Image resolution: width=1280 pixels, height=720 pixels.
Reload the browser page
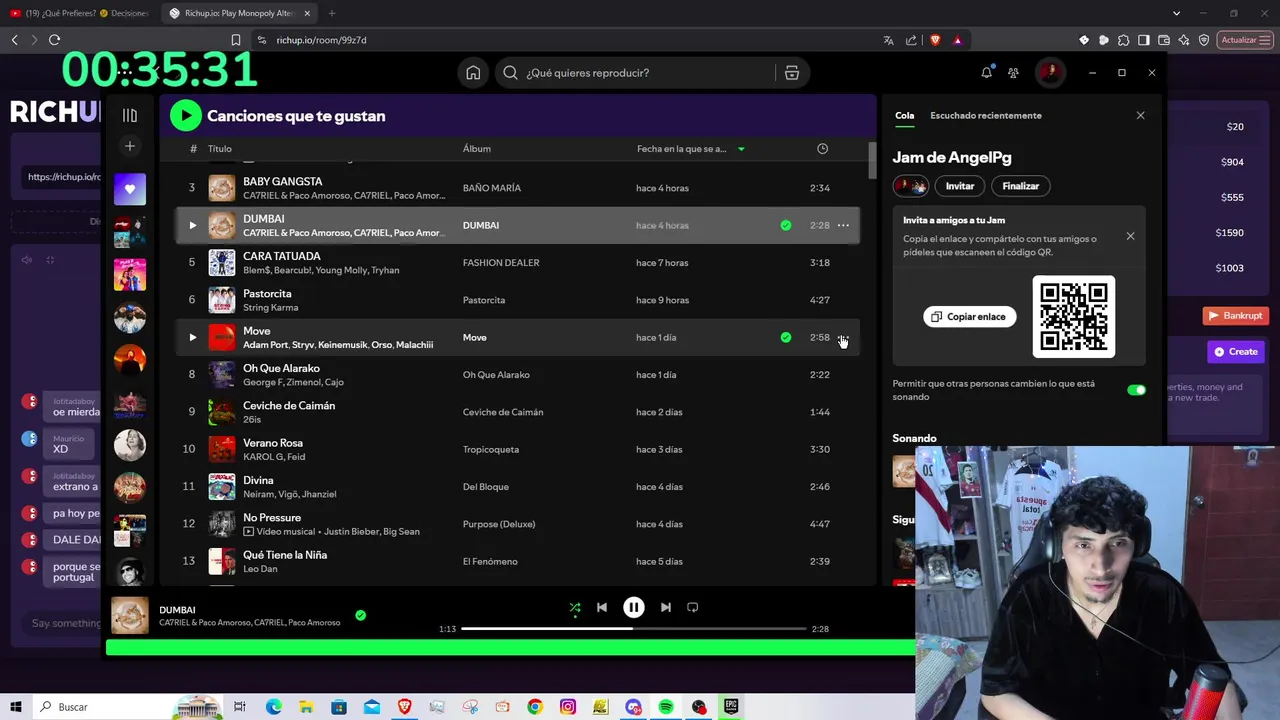(x=54, y=40)
